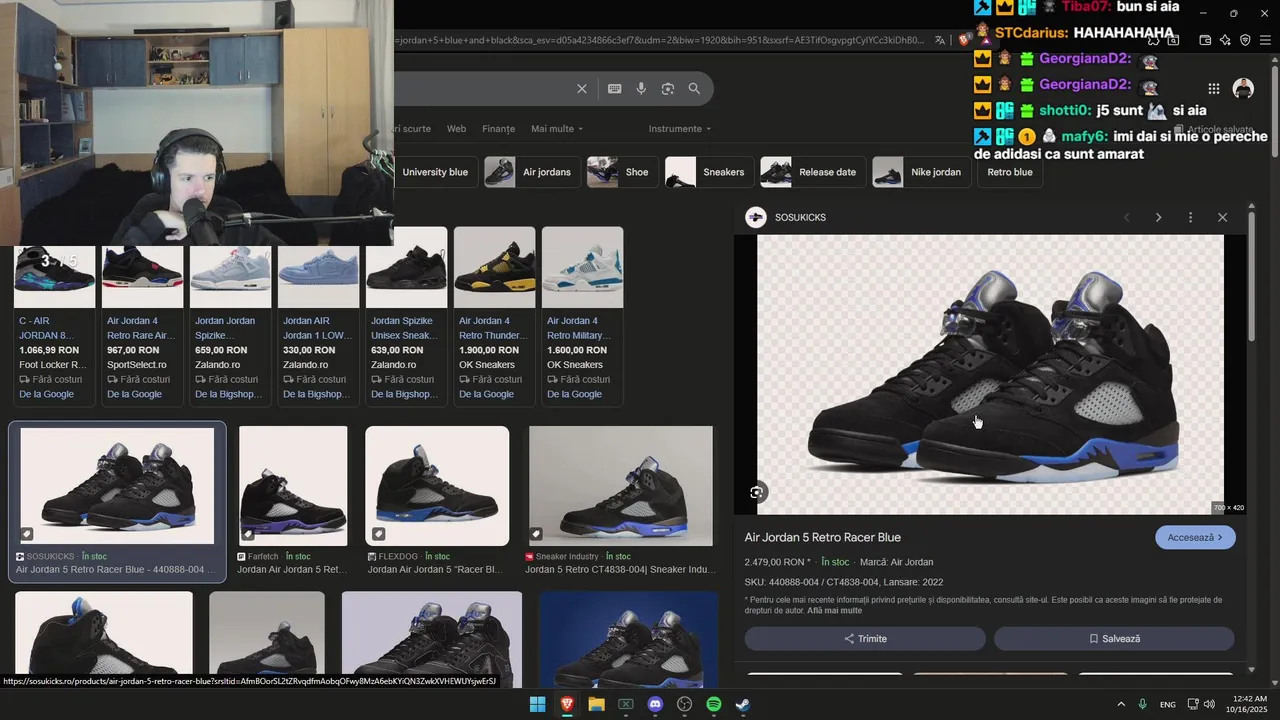Switch to the Finanțe tab
The width and height of the screenshot is (1280, 720).
pos(498,129)
